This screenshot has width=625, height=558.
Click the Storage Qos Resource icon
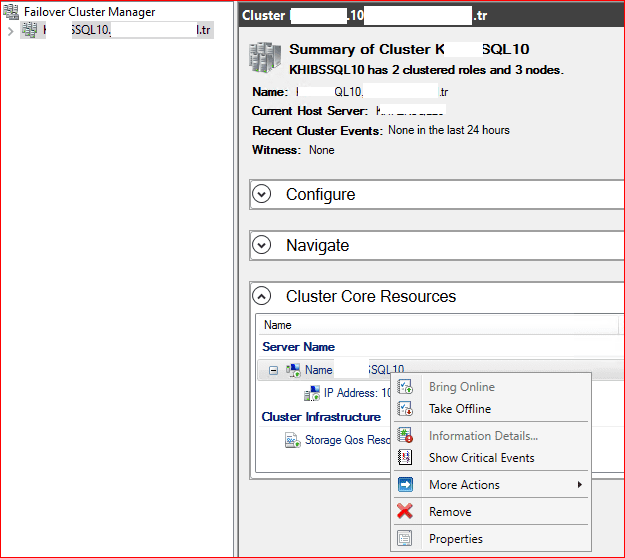point(293,440)
